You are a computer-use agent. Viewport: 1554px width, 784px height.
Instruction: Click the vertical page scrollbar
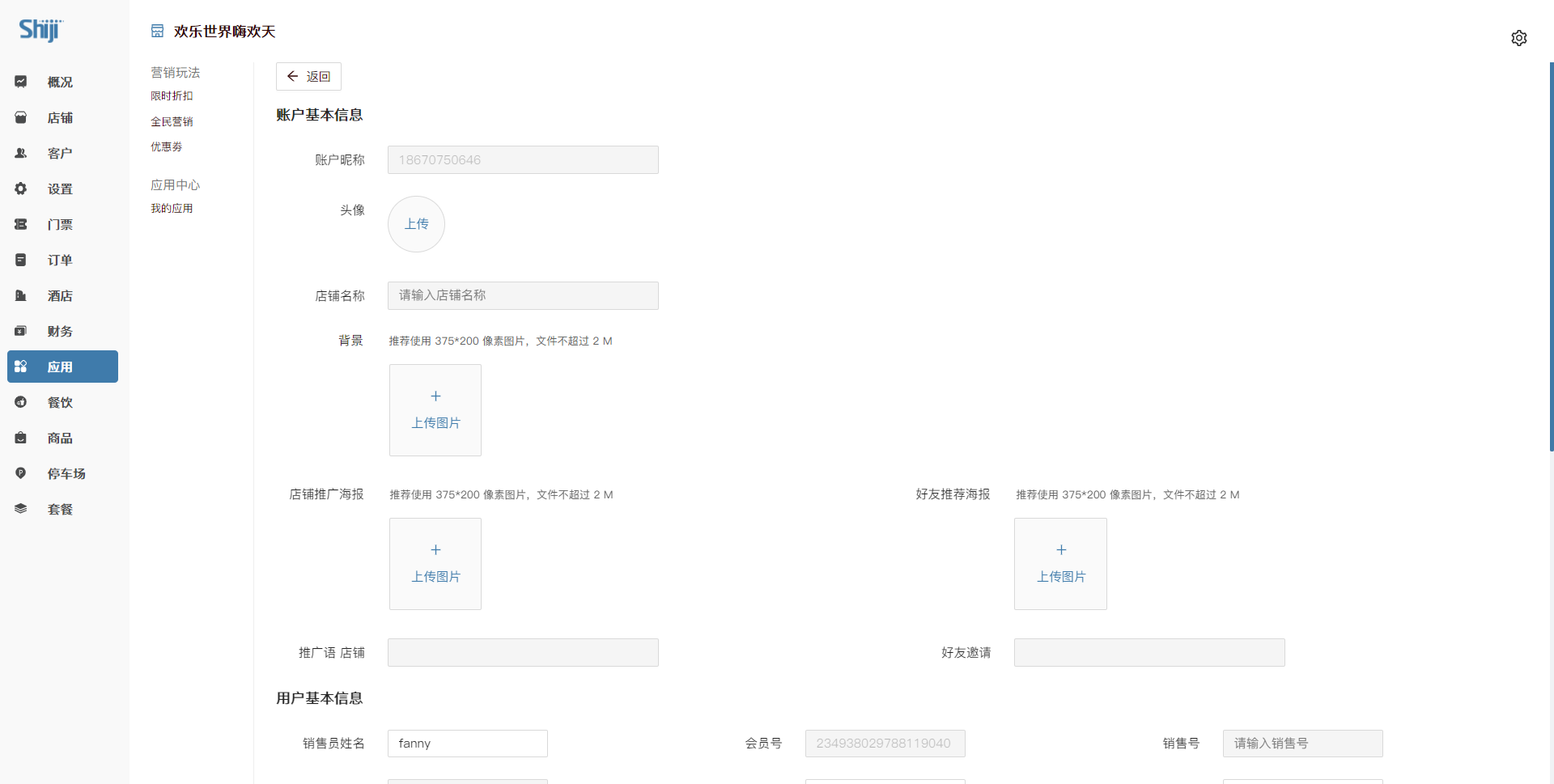click(x=1551, y=256)
